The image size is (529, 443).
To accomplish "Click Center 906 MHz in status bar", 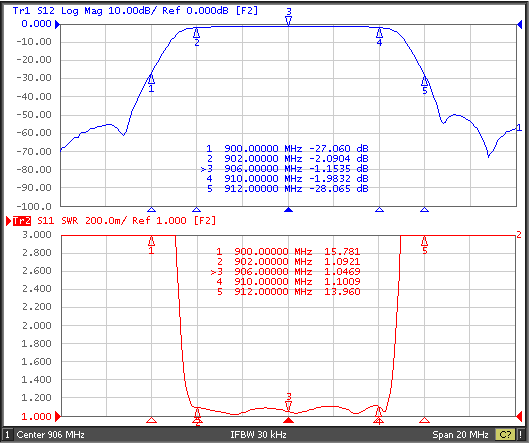I will [x=50, y=435].
